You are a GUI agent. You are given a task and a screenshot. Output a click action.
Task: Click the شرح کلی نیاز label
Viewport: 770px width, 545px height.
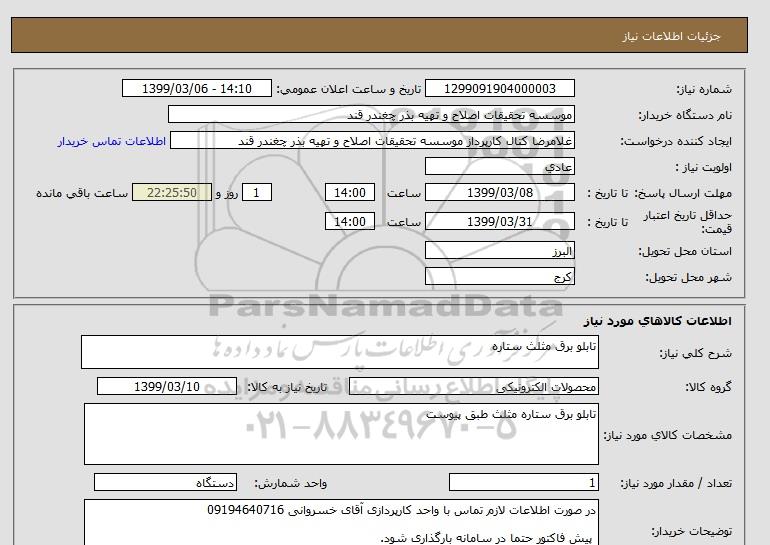[x=695, y=353]
